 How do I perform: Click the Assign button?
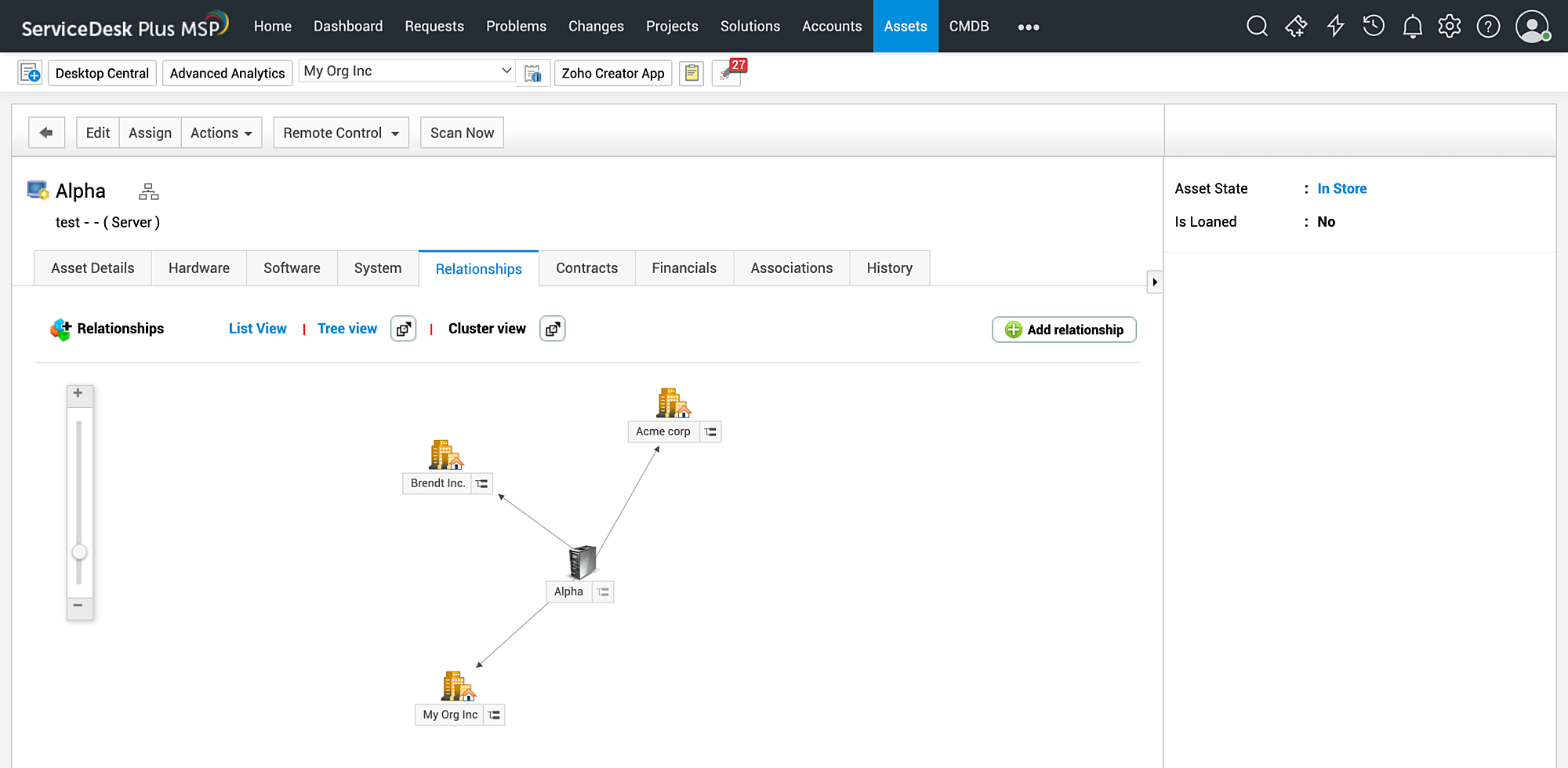(x=150, y=133)
